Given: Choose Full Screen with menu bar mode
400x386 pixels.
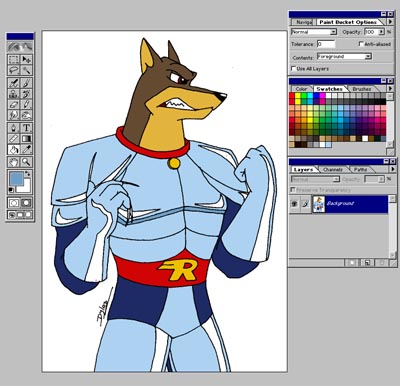Looking at the screenshot, I should 20,214.
